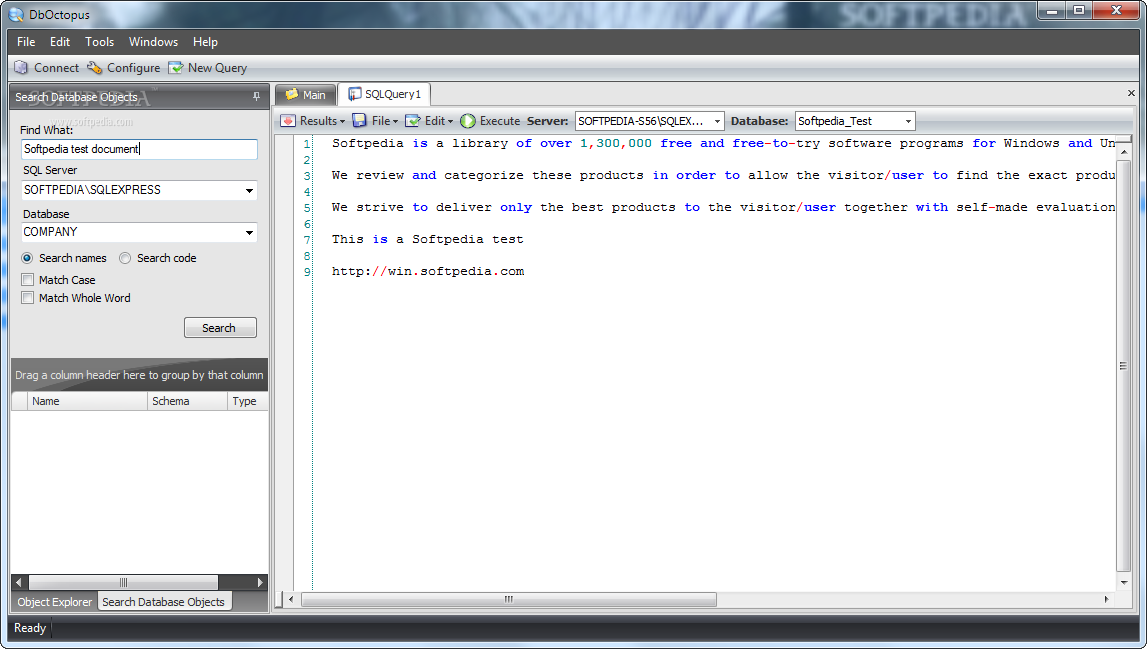Click the Edit icon in query toolbar
1147x649 pixels.
coord(413,121)
